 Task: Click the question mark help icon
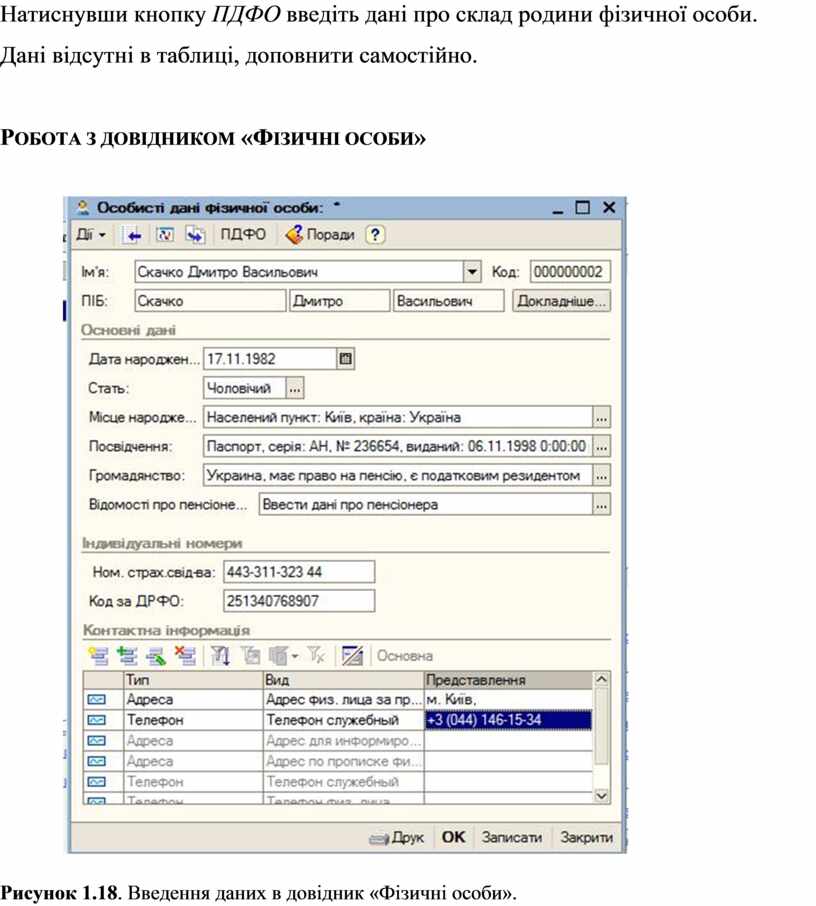(x=376, y=235)
